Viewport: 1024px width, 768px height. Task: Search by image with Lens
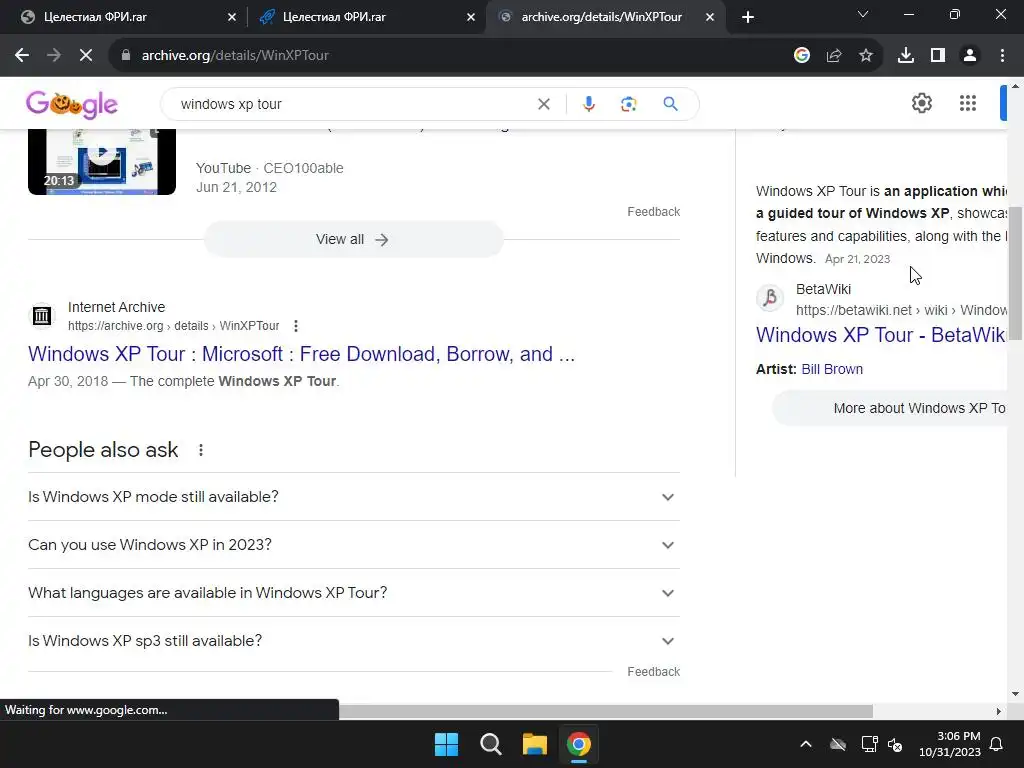(628, 104)
